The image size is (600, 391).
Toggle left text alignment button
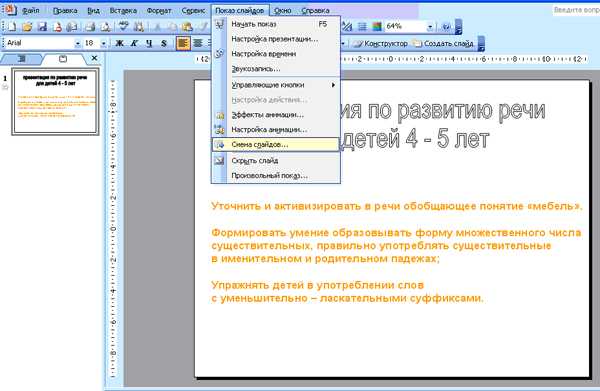[183, 43]
